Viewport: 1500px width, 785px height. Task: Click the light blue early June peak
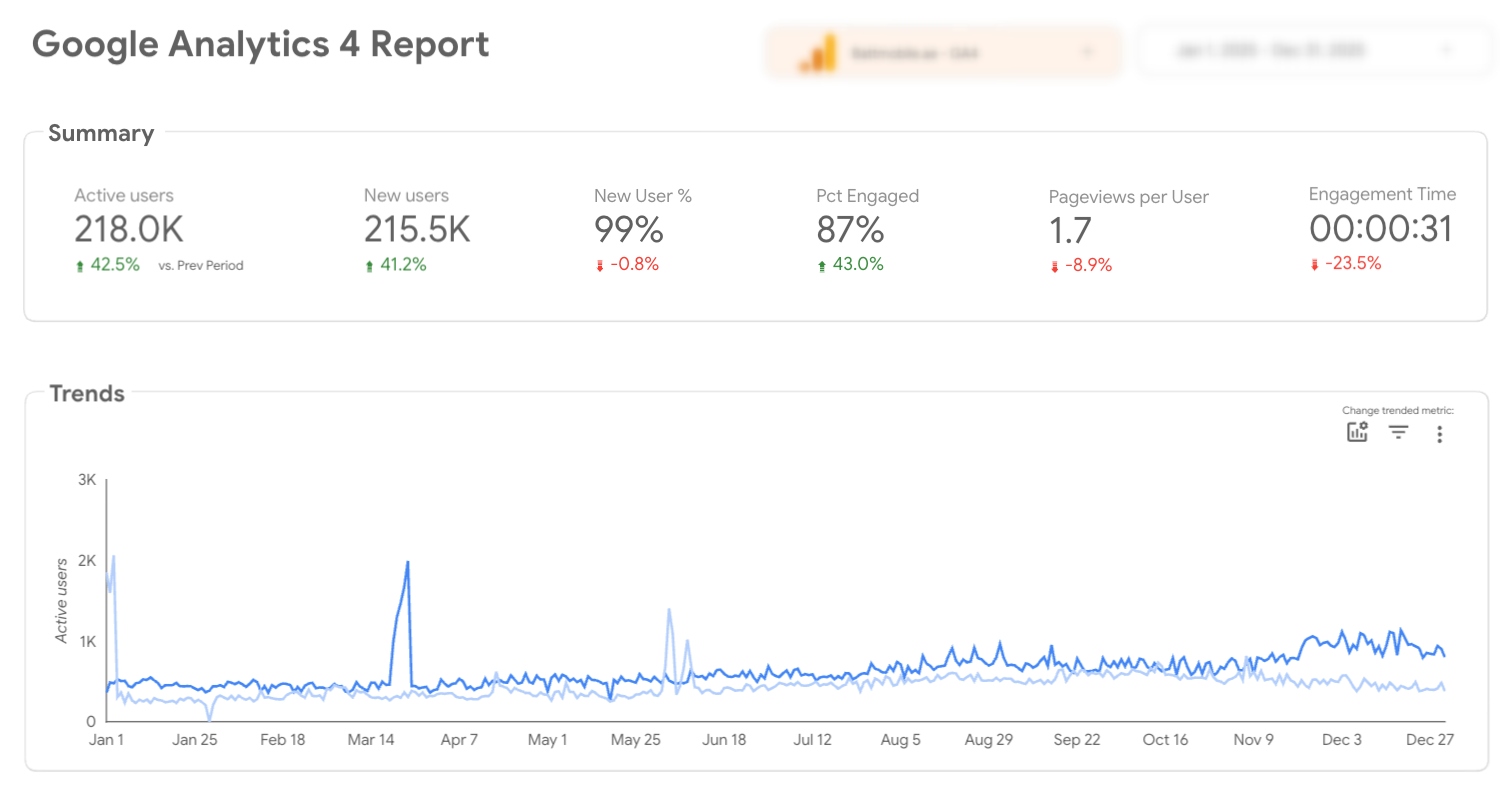(x=668, y=609)
